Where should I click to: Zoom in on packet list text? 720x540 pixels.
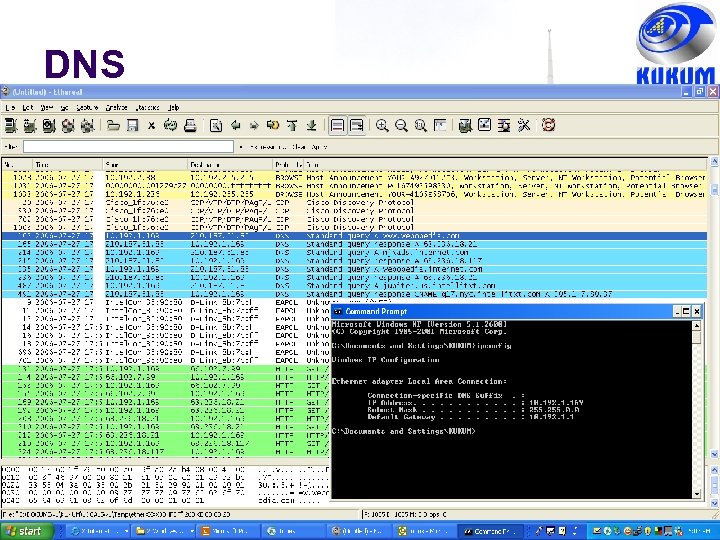click(x=382, y=125)
